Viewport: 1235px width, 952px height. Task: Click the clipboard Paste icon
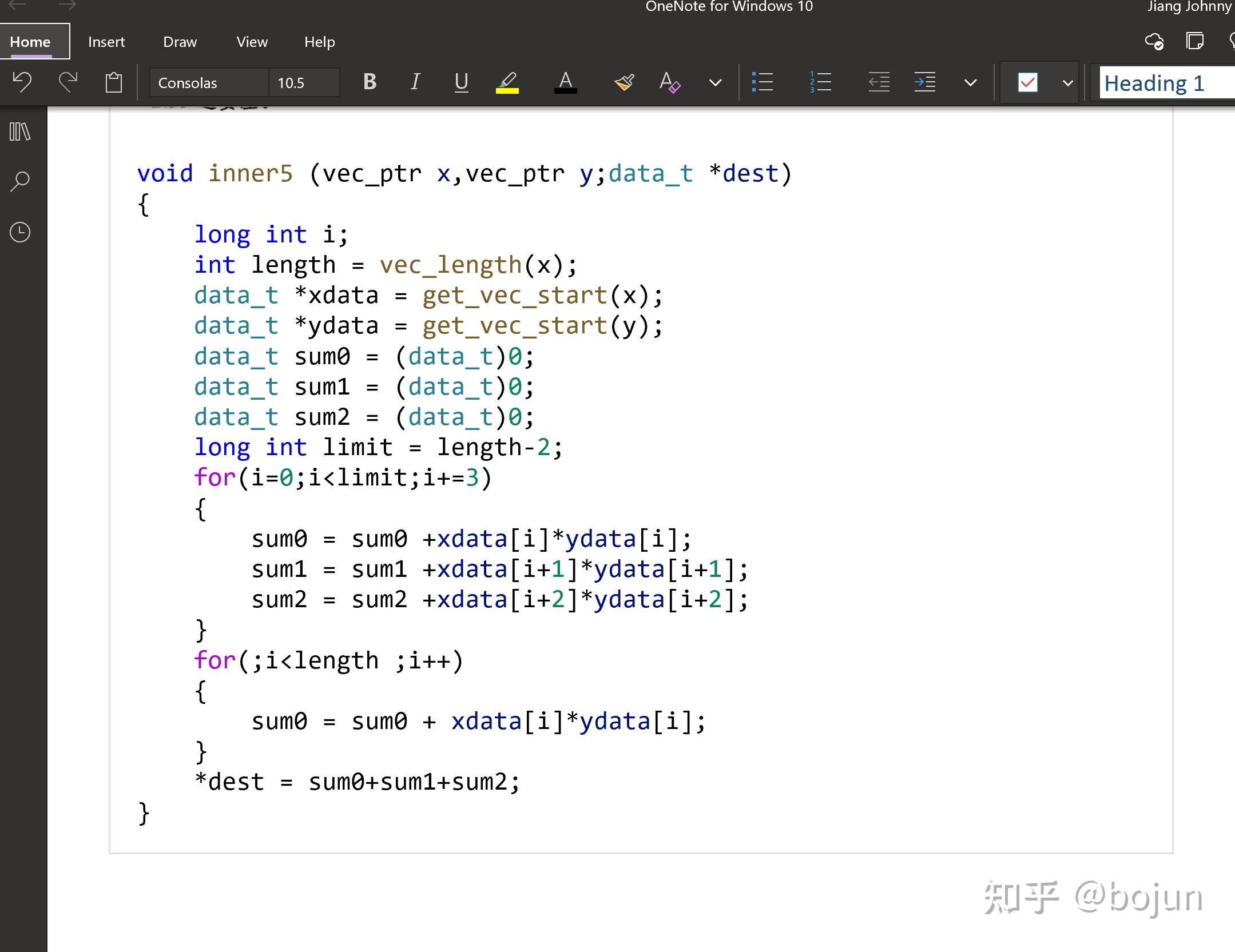114,82
